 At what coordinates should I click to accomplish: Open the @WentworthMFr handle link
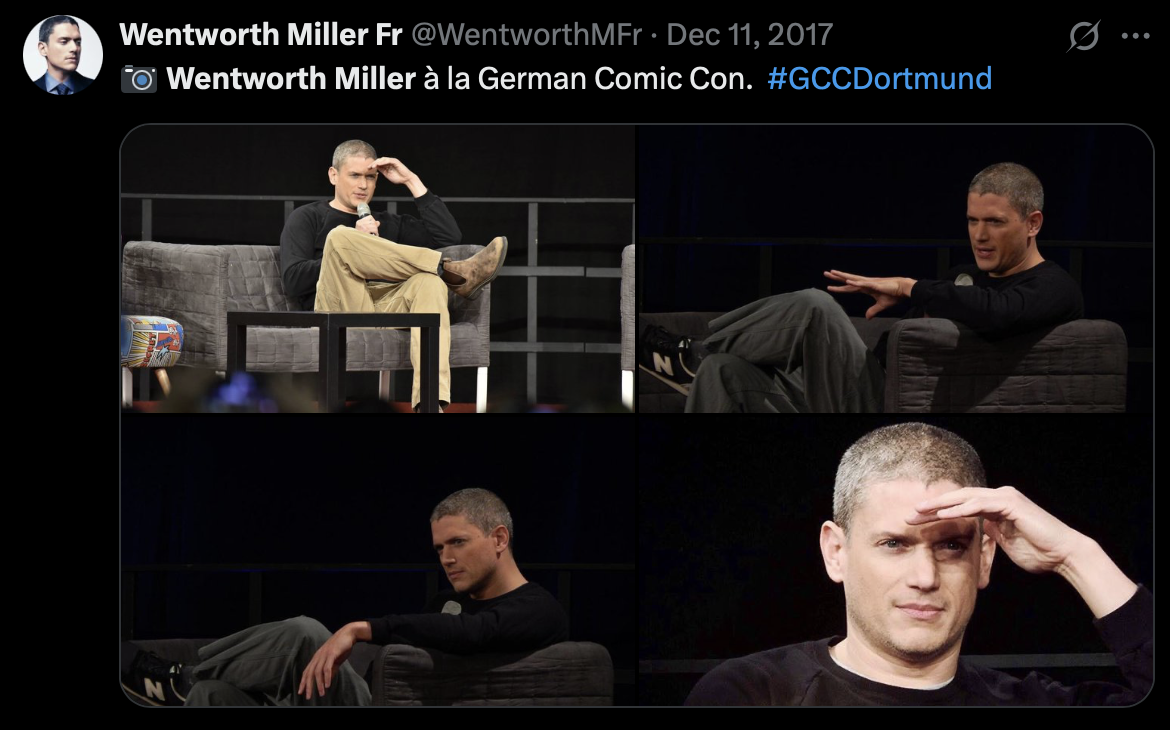[527, 34]
